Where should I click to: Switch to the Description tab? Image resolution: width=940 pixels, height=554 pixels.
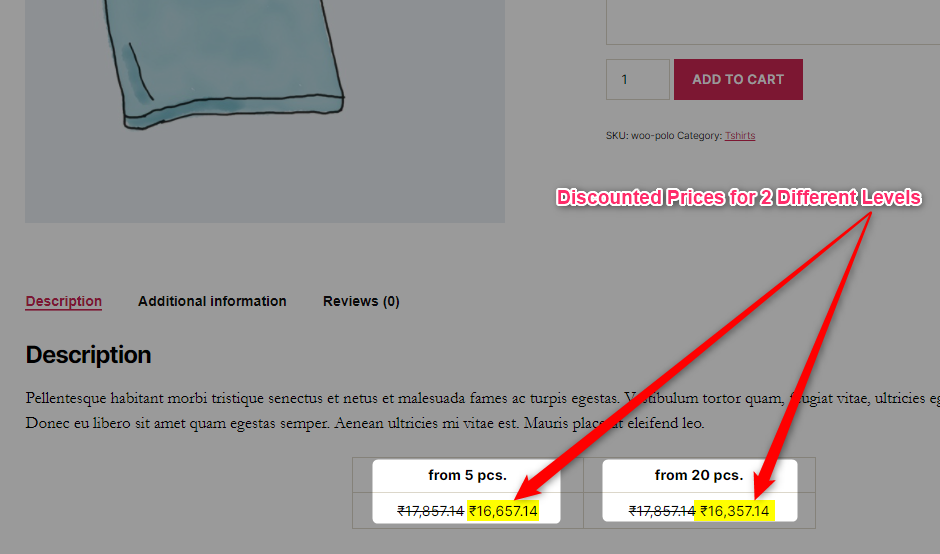tap(64, 301)
